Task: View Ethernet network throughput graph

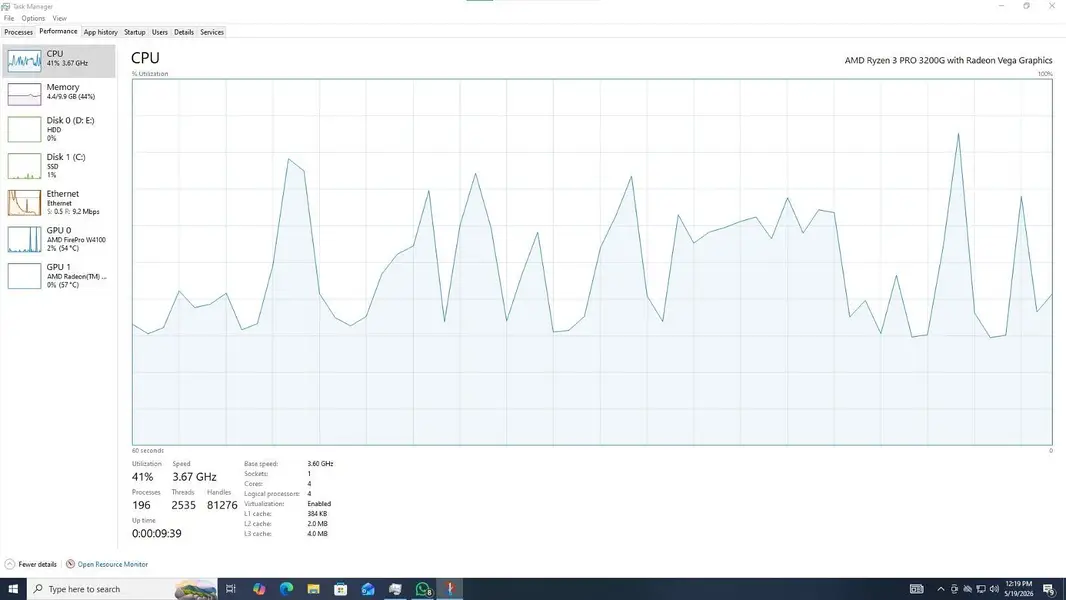Action: pos(59,202)
